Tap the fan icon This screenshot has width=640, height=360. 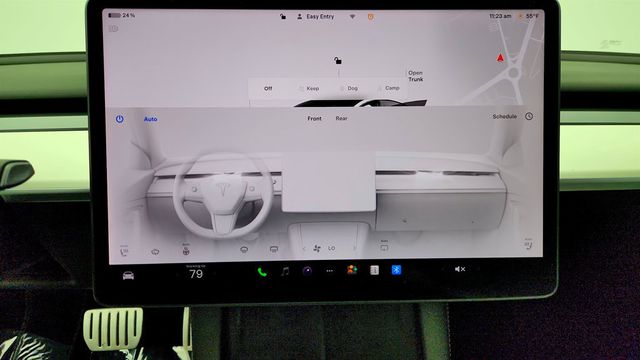(x=317, y=248)
